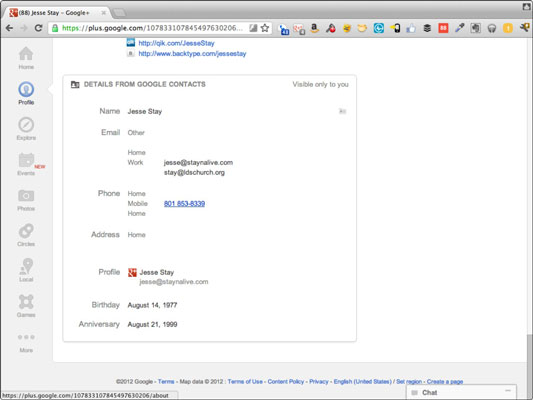This screenshot has height=400, width=533.
Task: Open the Content Policy footer link
Action: click(x=286, y=382)
